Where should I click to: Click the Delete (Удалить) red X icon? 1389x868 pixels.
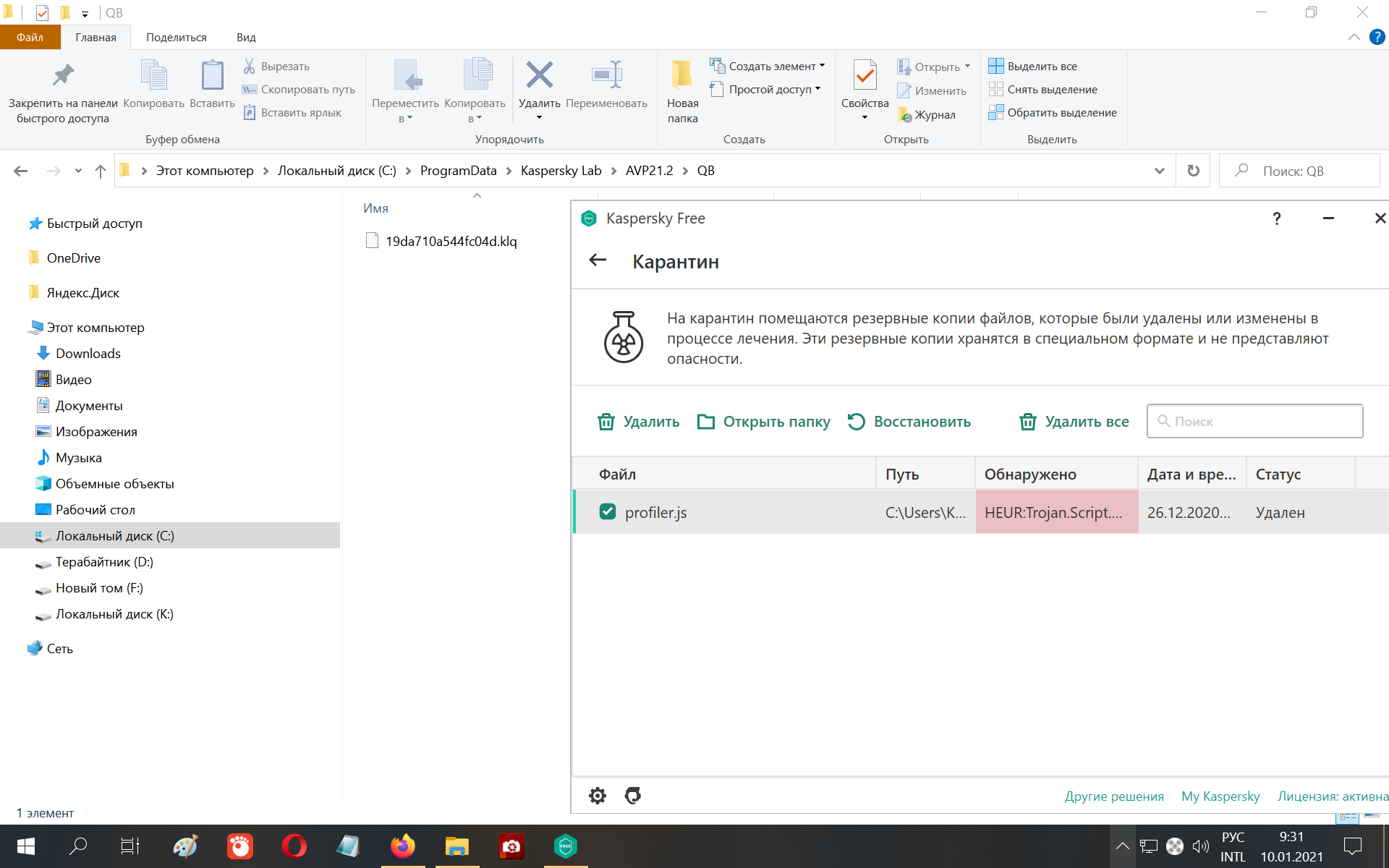pyautogui.click(x=539, y=75)
